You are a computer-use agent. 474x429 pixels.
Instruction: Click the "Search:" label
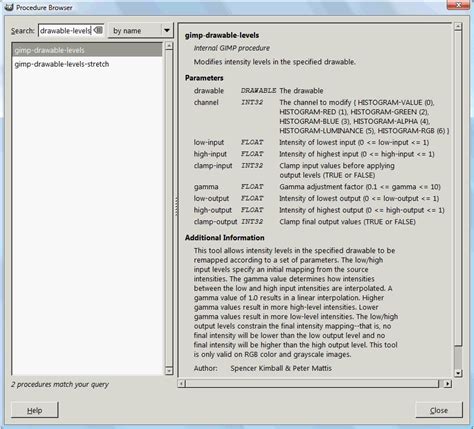click(23, 31)
